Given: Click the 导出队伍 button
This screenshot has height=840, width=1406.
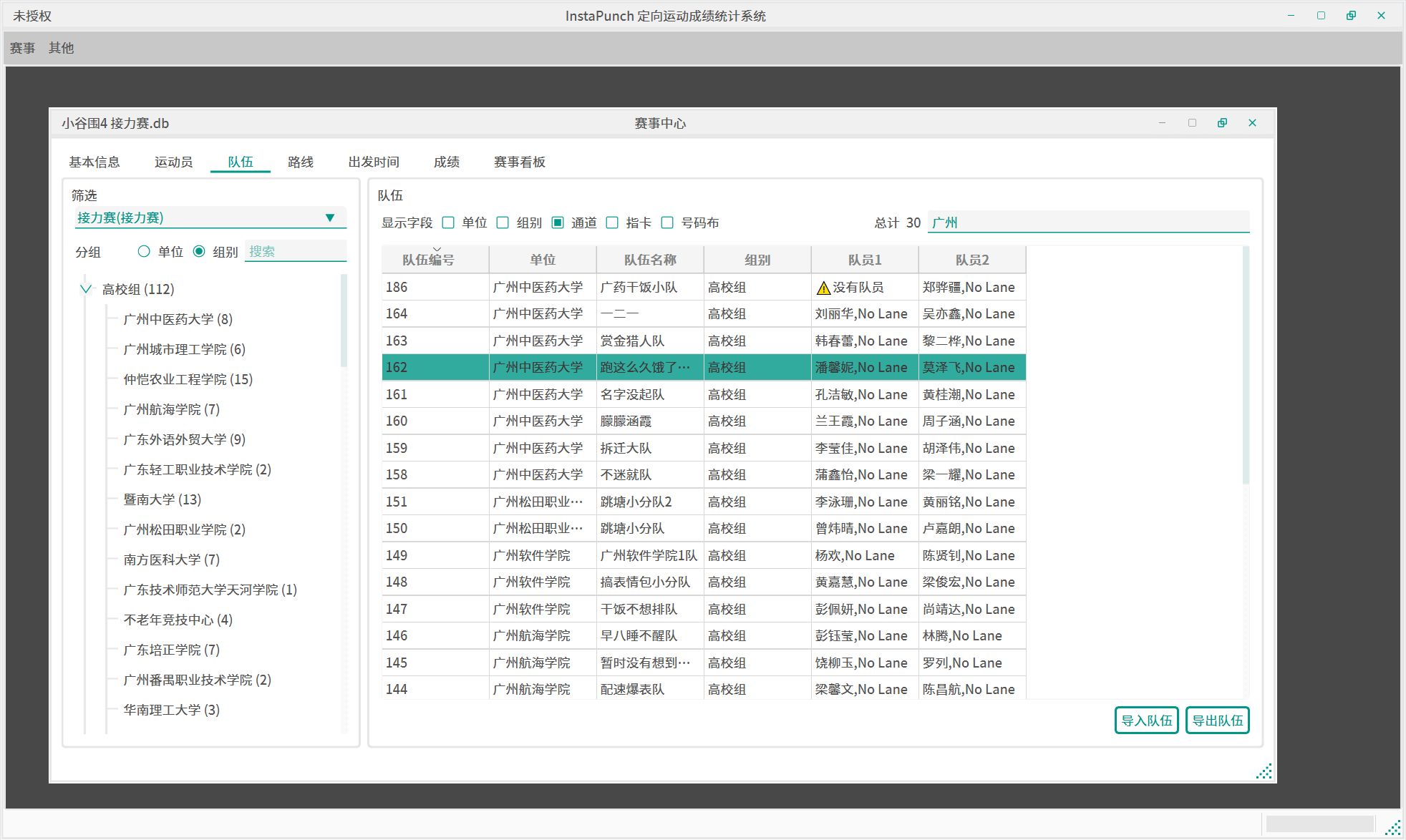Looking at the screenshot, I should click(x=1217, y=721).
